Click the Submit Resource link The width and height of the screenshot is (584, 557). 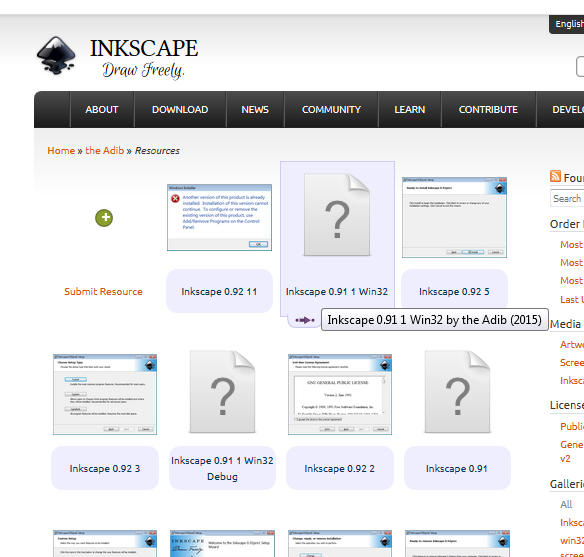point(103,292)
